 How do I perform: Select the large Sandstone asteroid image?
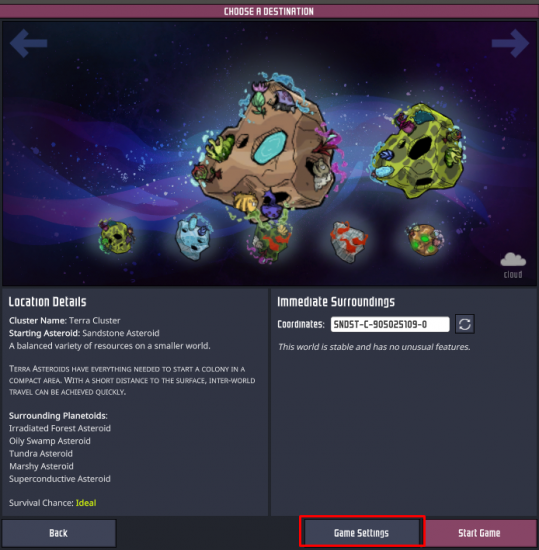click(x=268, y=146)
